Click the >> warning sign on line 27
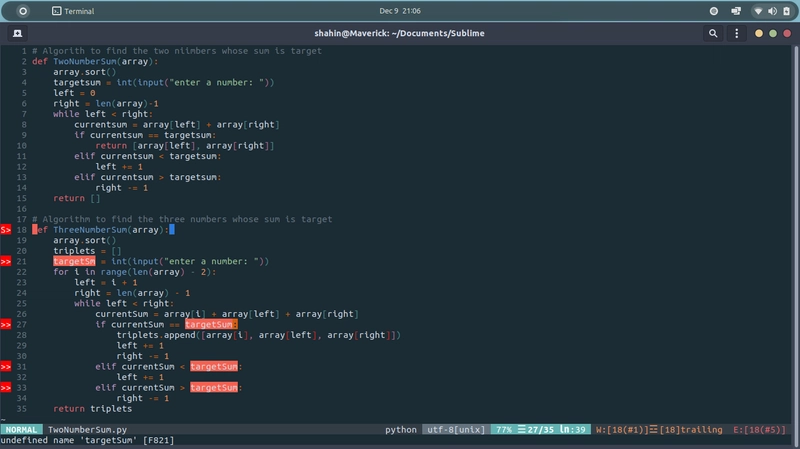Viewport: 800px width, 449px height. (x=6, y=325)
